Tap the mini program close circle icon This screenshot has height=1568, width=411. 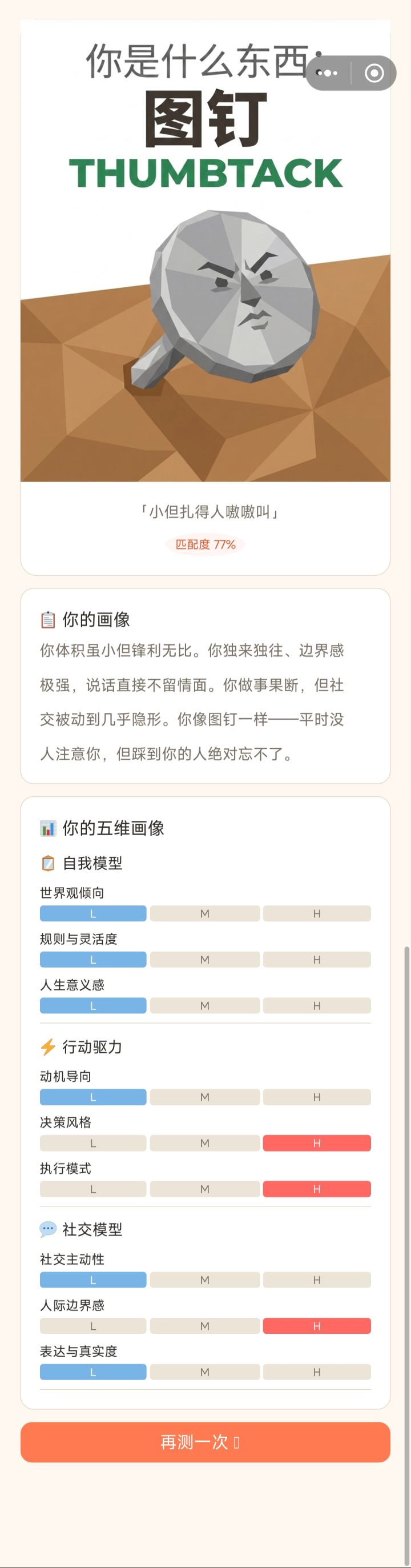374,73
